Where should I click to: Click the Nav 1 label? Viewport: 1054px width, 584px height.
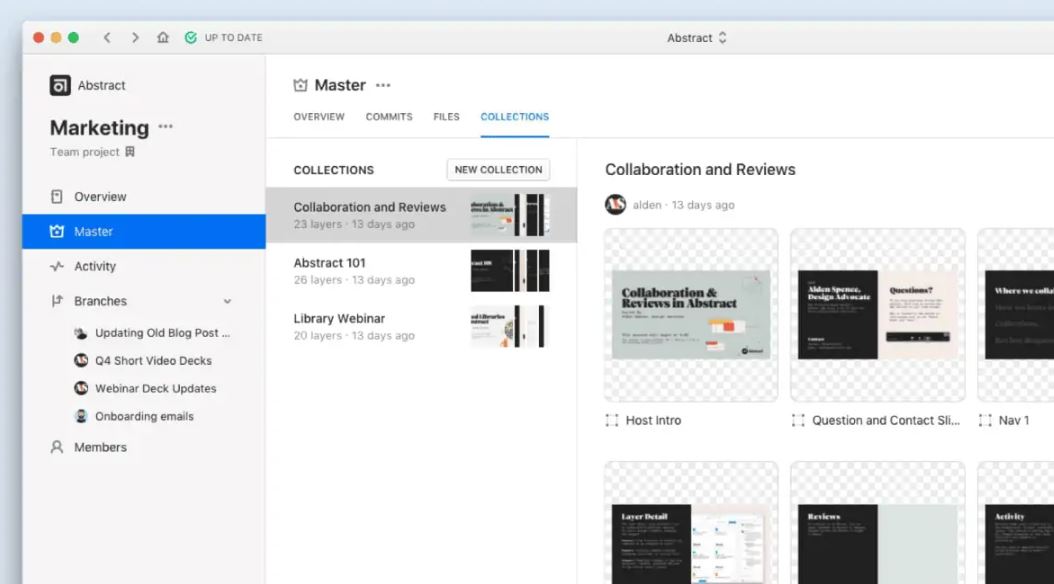coord(1014,421)
